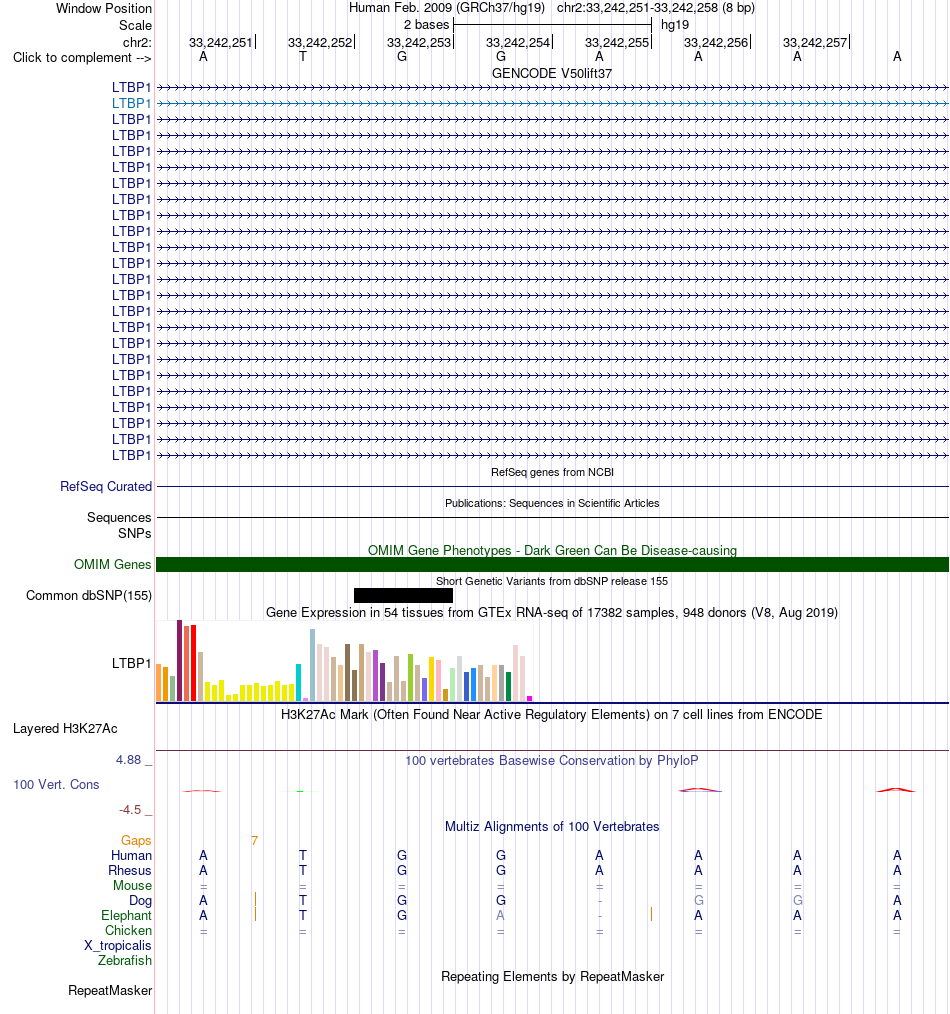Viewport: 950px width, 1014px height.
Task: Click the 'Click to complement -->' label
Action: point(82,58)
